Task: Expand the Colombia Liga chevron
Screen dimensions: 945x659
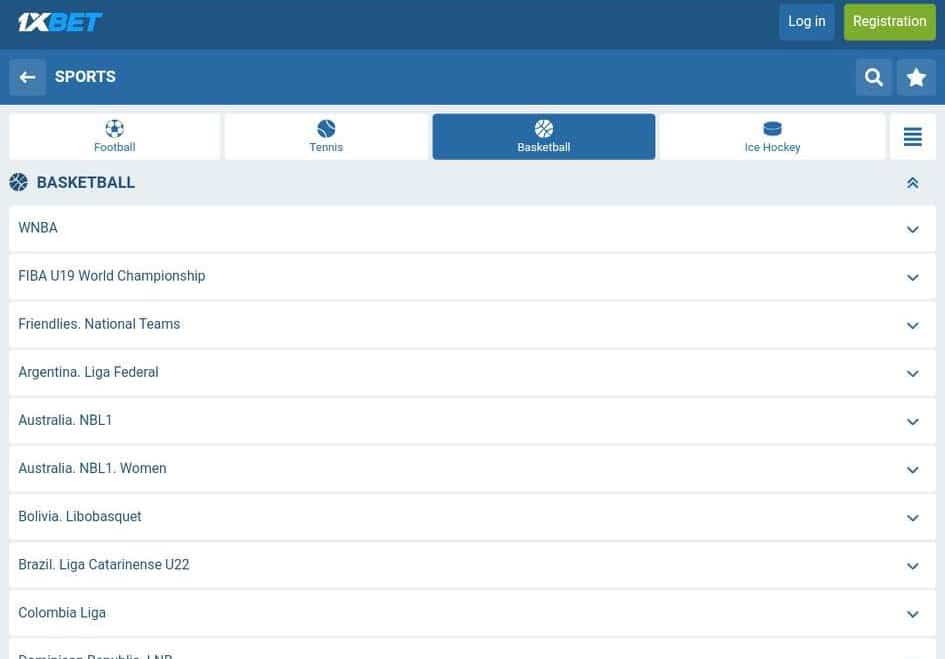Action: point(912,613)
